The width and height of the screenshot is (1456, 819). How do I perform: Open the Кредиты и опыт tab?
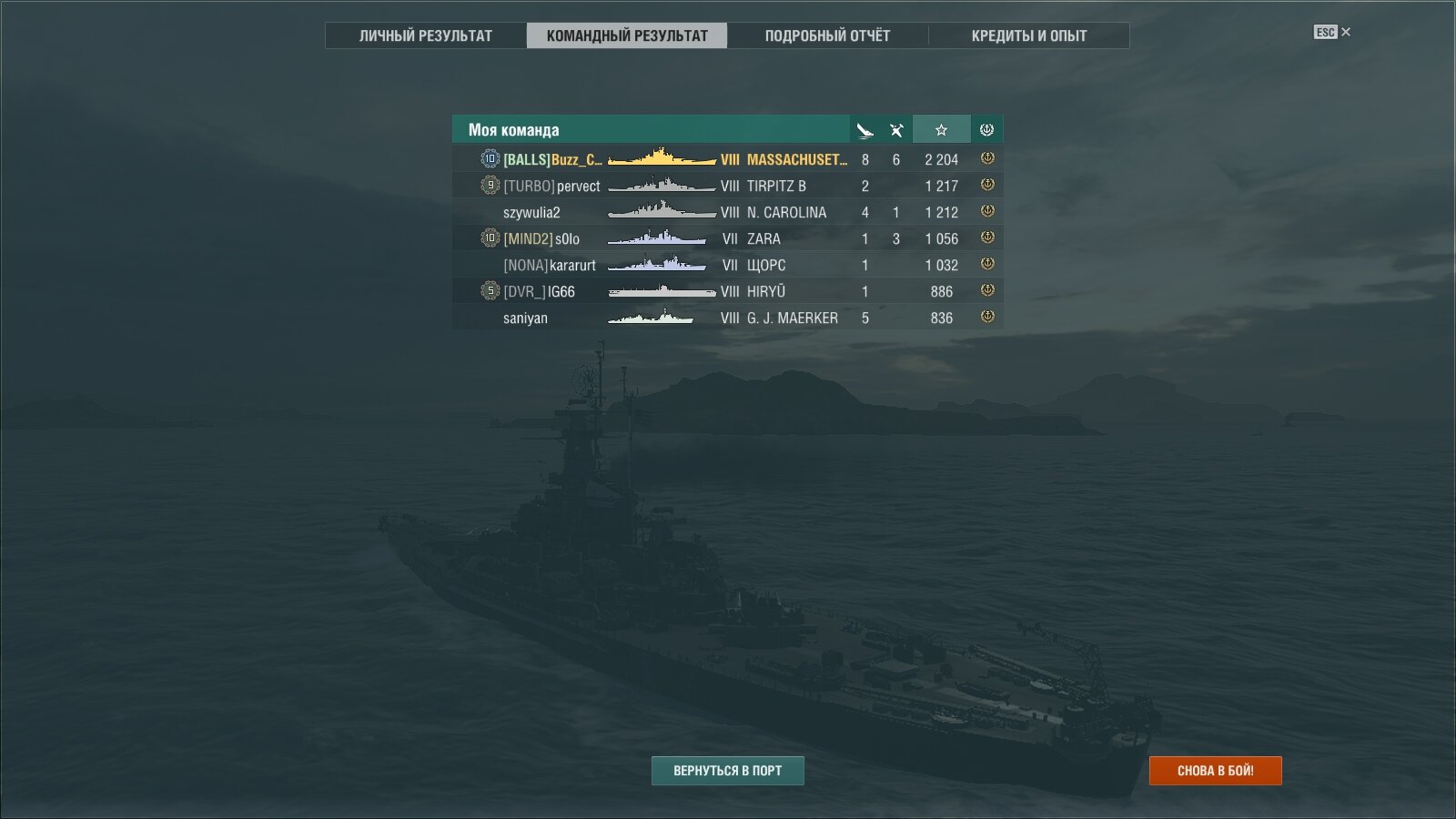coord(1029,35)
